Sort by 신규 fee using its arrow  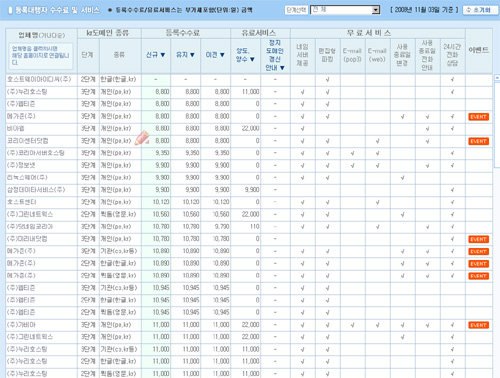[x=163, y=55]
